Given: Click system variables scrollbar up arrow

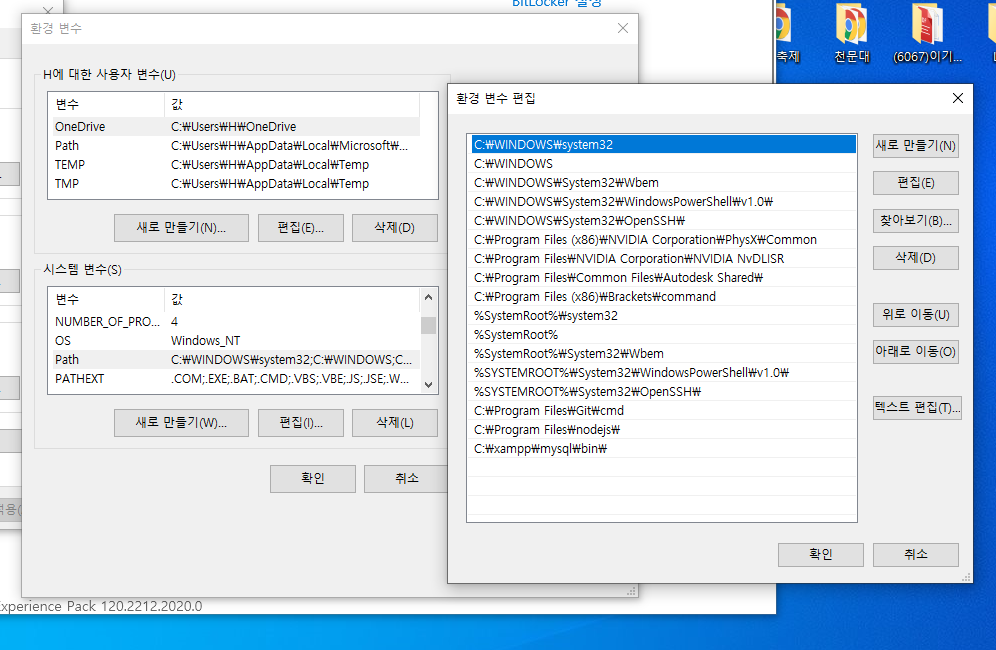Looking at the screenshot, I should (428, 297).
